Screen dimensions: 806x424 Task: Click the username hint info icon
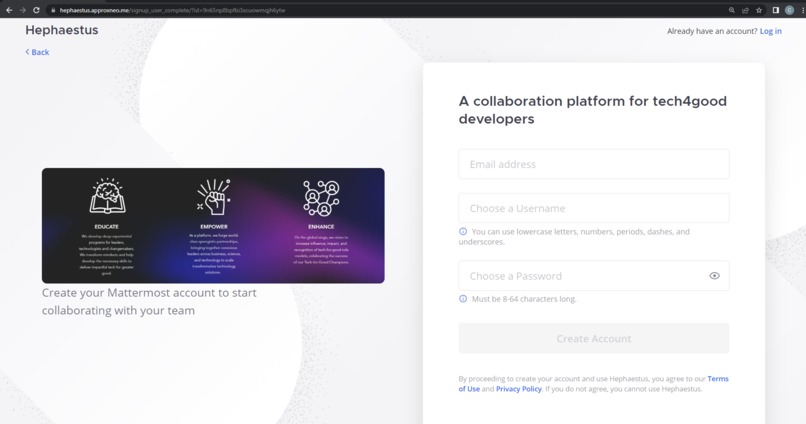pyautogui.click(x=463, y=231)
